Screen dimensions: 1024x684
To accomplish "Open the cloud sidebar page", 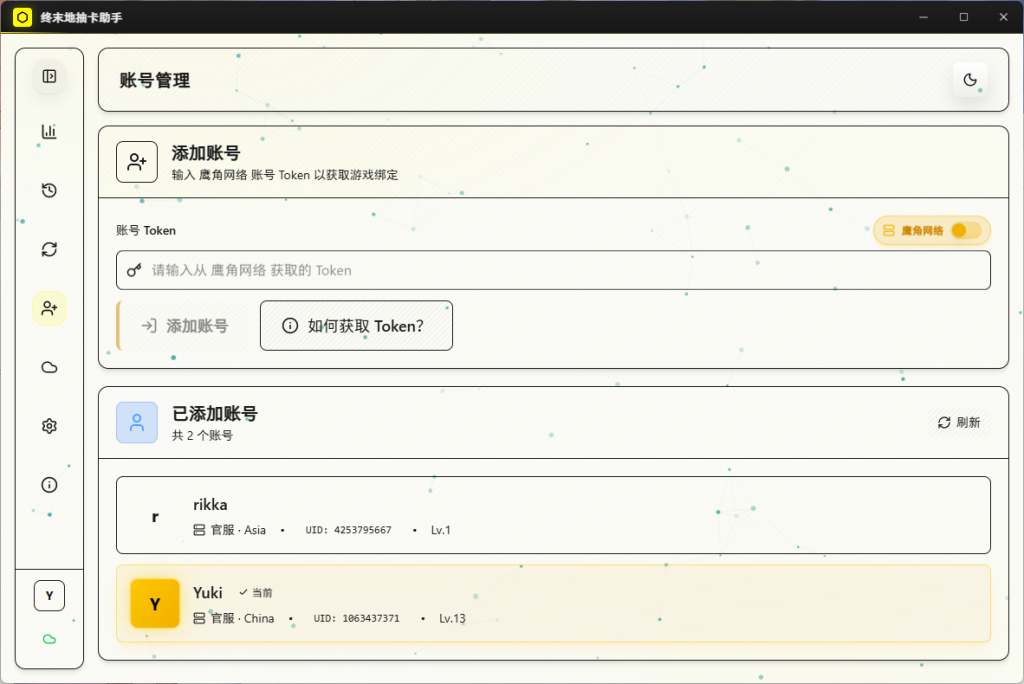I will [49, 367].
